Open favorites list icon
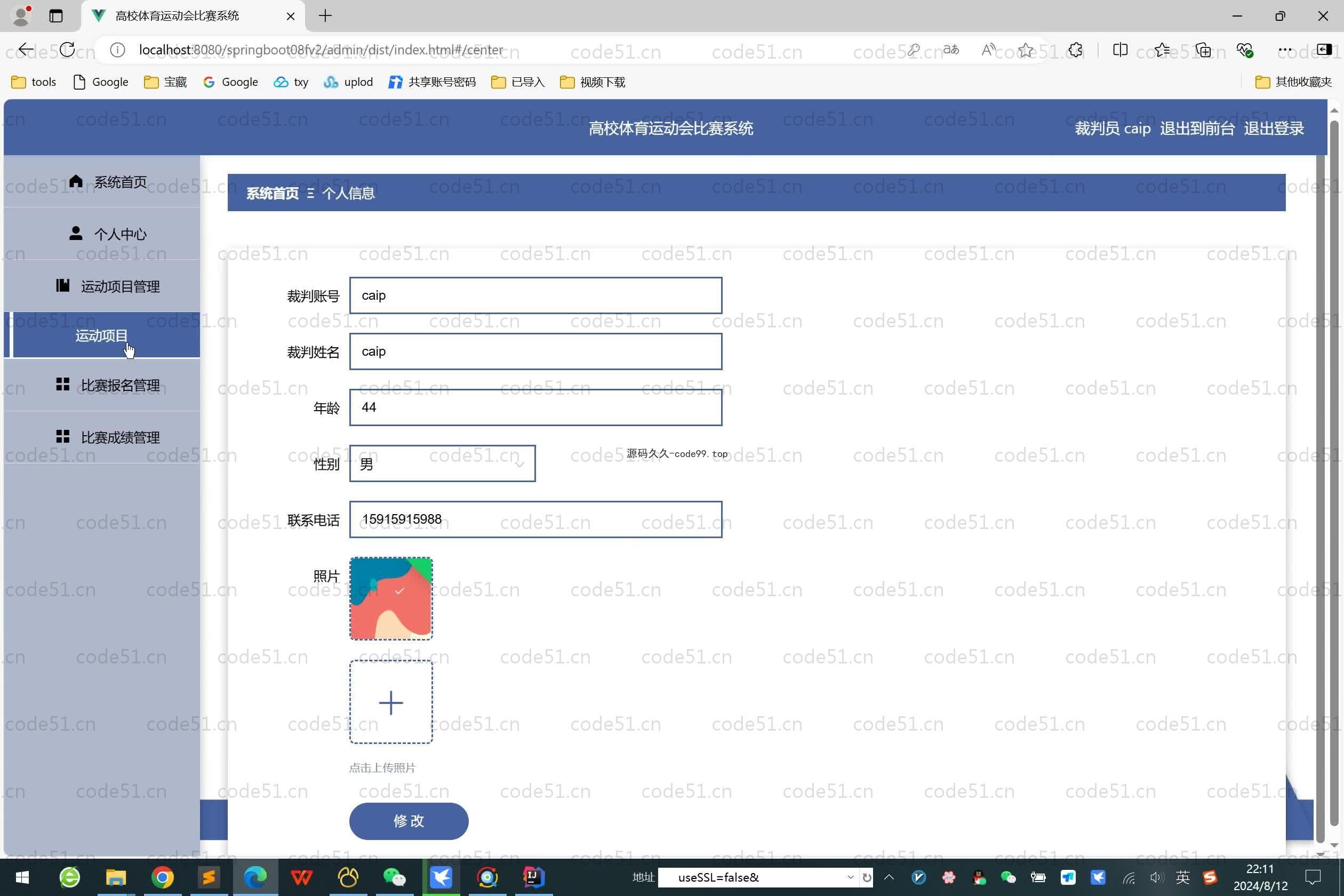Viewport: 1344px width, 896px height. tap(1162, 50)
